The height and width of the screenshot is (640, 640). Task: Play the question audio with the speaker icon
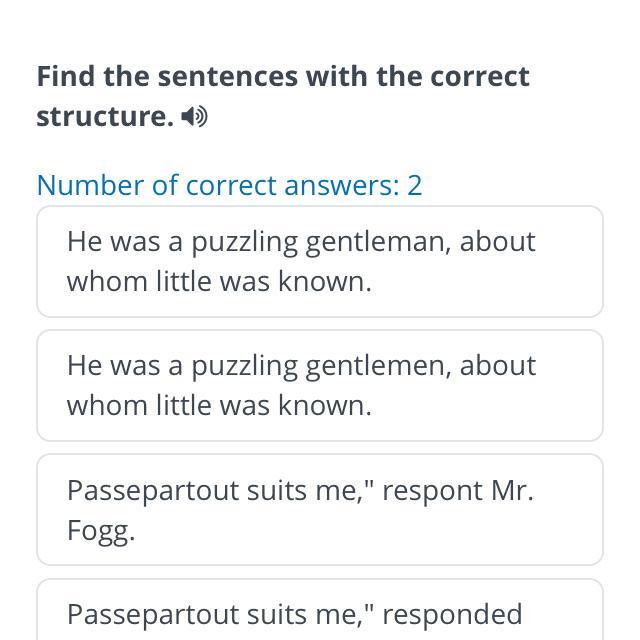195,117
